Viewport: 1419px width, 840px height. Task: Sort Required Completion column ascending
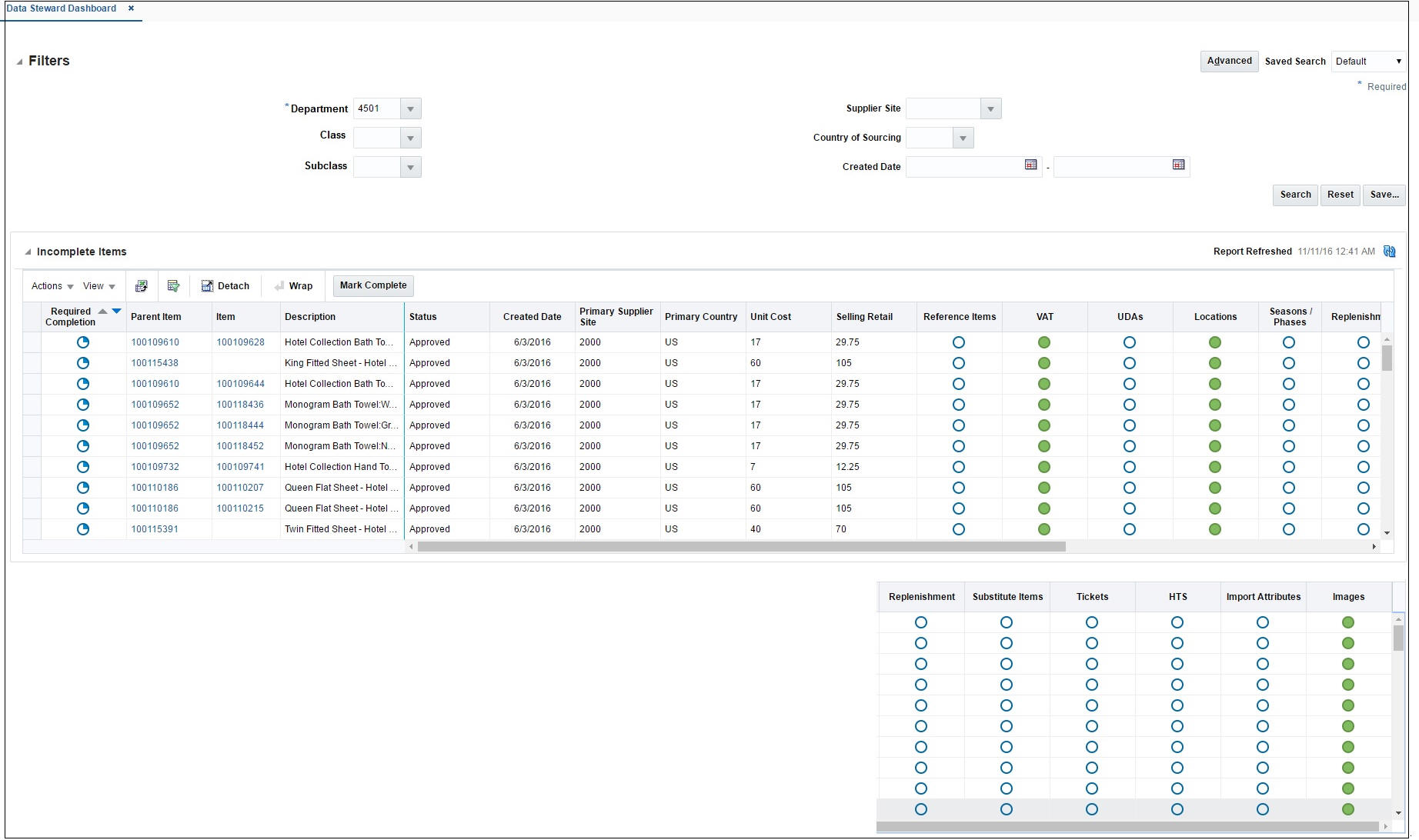(x=102, y=312)
